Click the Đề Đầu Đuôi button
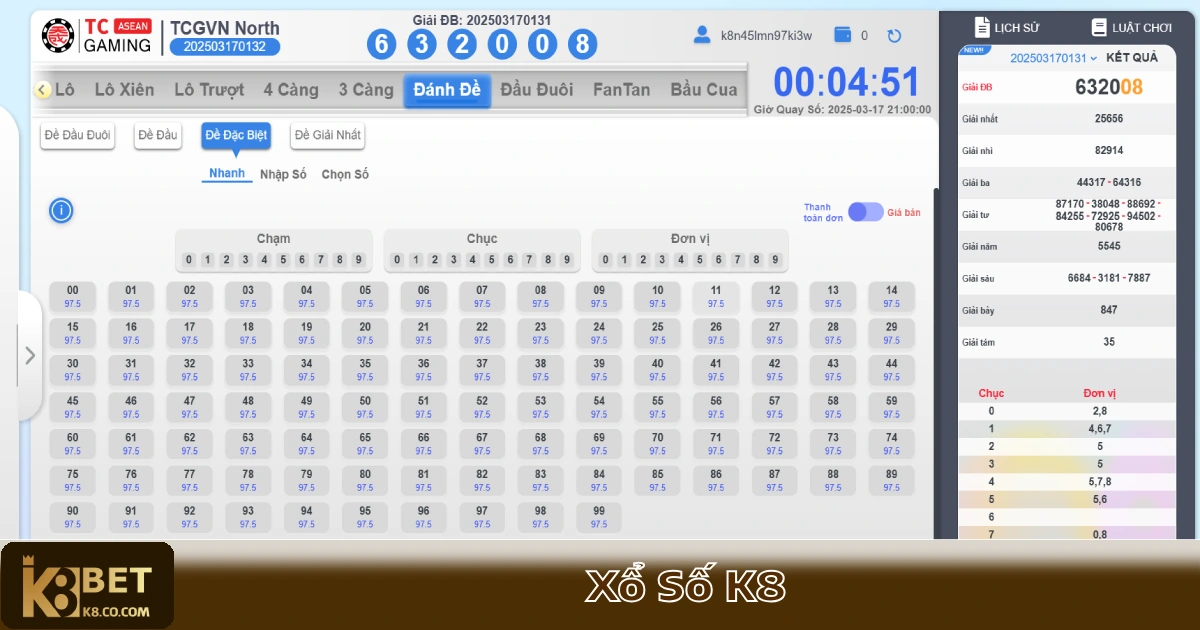 point(77,136)
